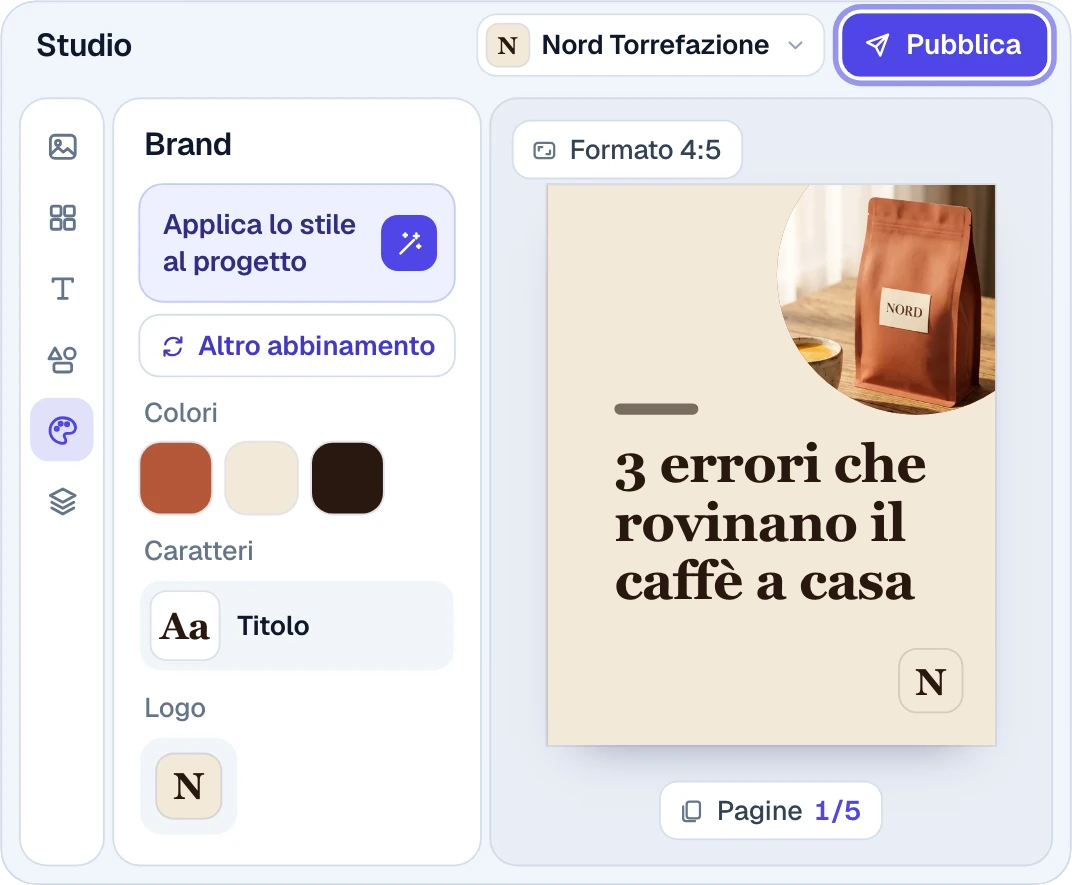Viewport: 1072px width, 885px height.
Task: Select the N brand logo thumbnail
Action: [189, 786]
